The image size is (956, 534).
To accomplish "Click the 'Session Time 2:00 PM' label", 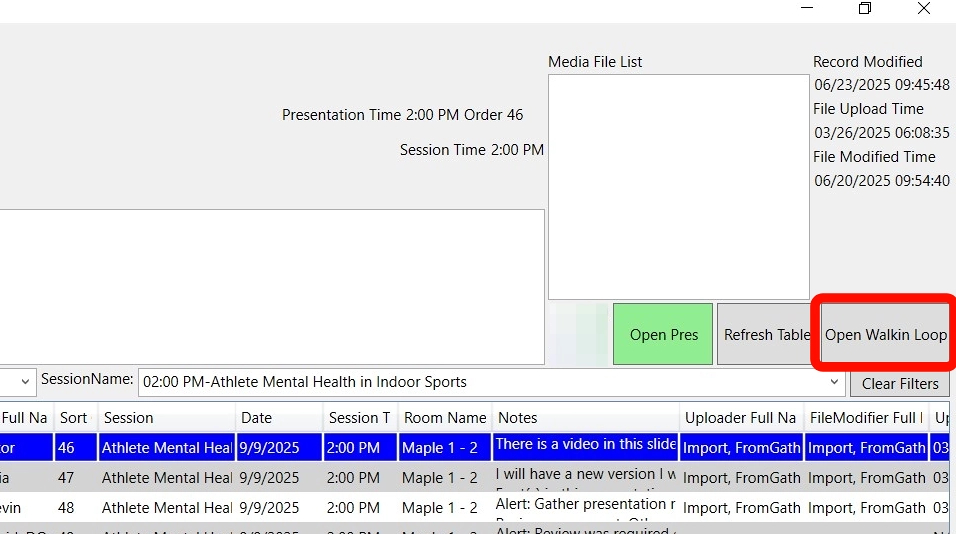I will point(471,150).
